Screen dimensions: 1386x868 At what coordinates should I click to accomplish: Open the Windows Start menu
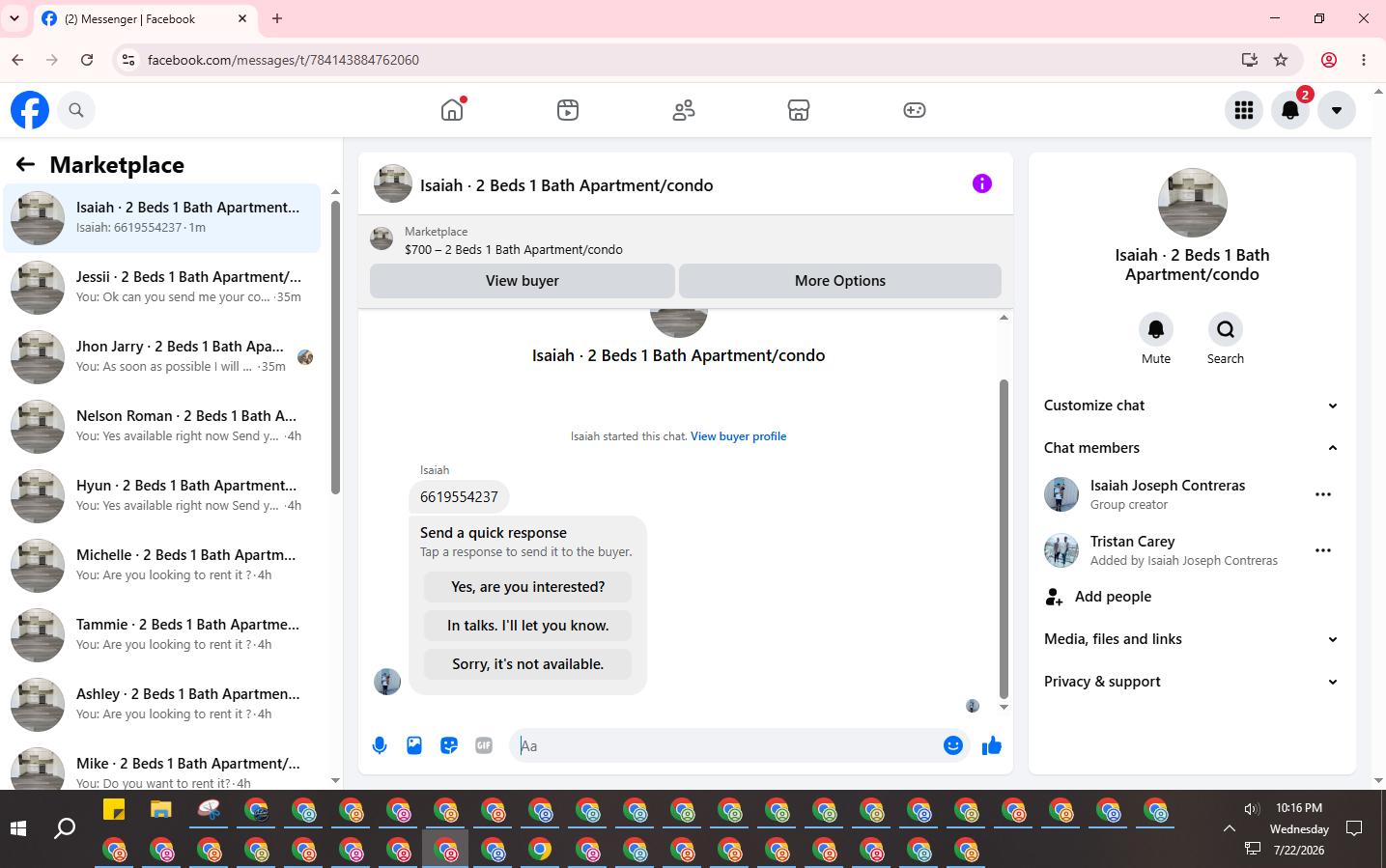[17, 828]
